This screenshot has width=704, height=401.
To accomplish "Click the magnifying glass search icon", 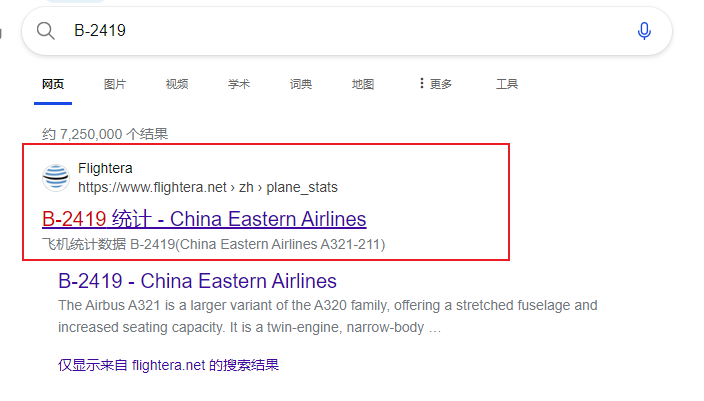I will pyautogui.click(x=45, y=31).
